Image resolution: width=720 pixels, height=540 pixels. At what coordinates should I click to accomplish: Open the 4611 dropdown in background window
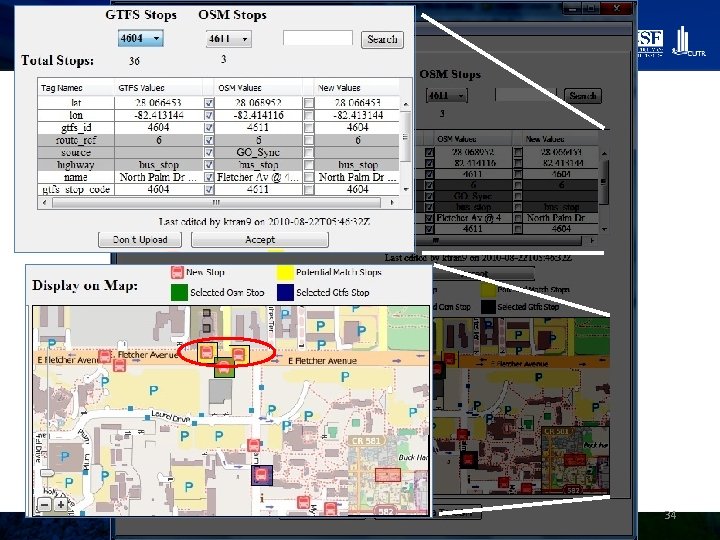(x=447, y=96)
